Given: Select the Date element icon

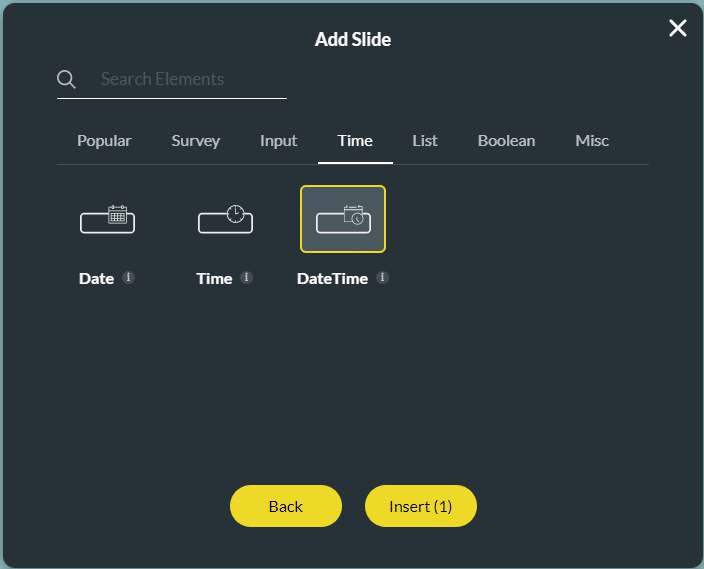Looking at the screenshot, I should 107,219.
